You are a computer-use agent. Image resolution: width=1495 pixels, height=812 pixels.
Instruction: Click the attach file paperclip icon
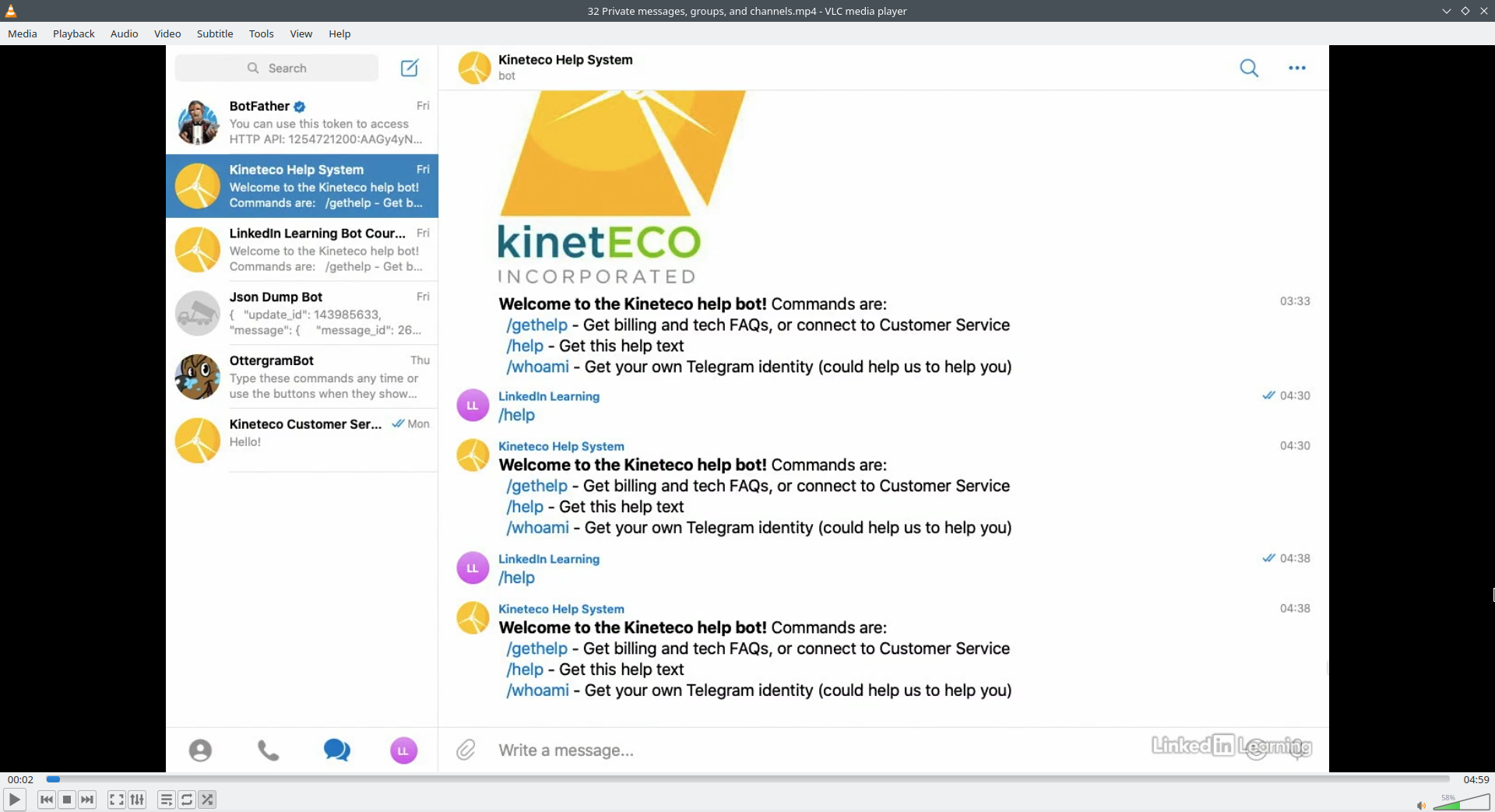point(466,750)
